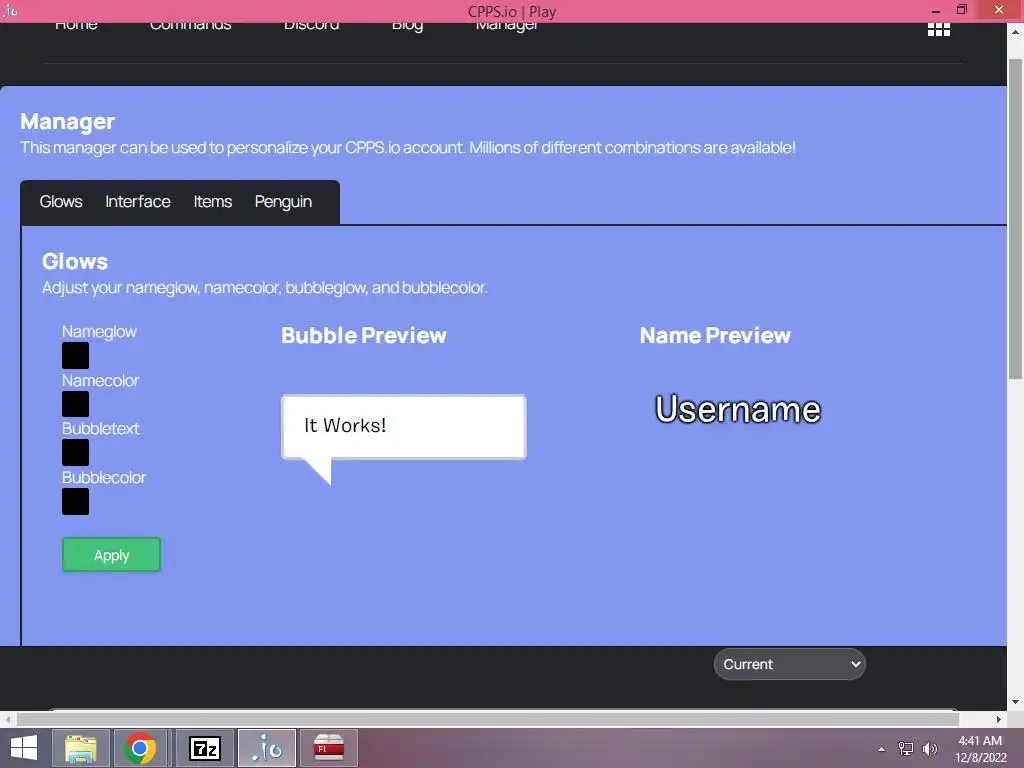Pick the Bubblecolor color swatch
This screenshot has height=768, width=1024.
coord(75,502)
